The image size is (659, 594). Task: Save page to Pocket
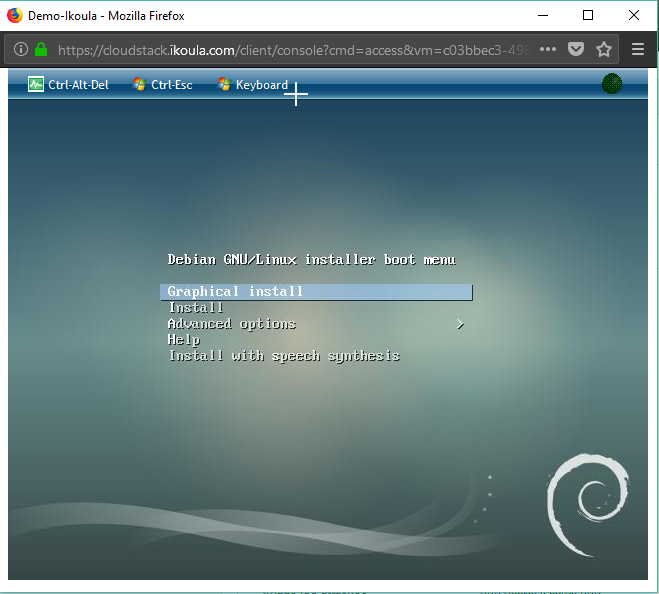(576, 49)
